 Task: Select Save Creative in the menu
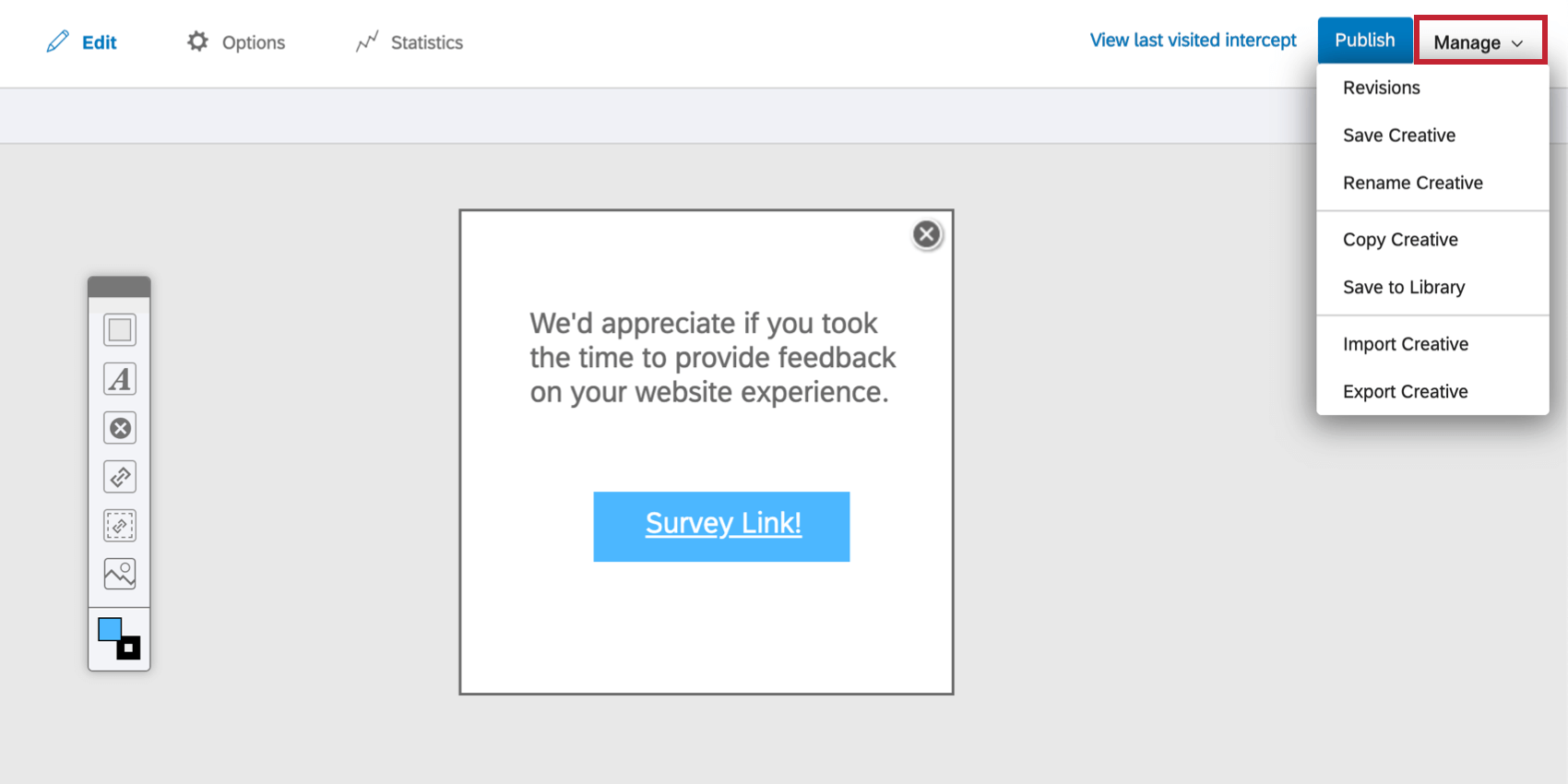[x=1398, y=136]
